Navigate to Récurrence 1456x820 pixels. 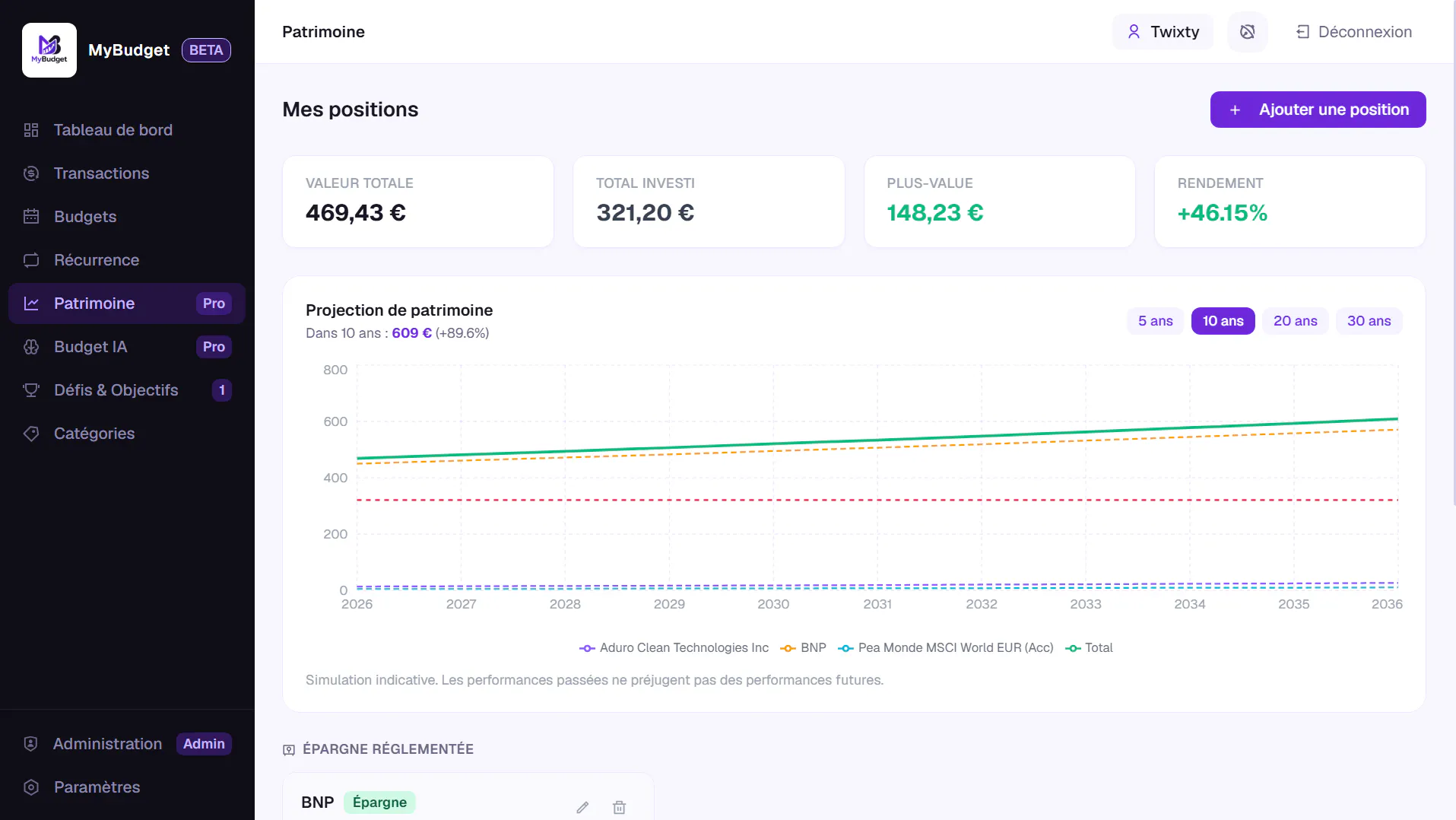(127, 260)
